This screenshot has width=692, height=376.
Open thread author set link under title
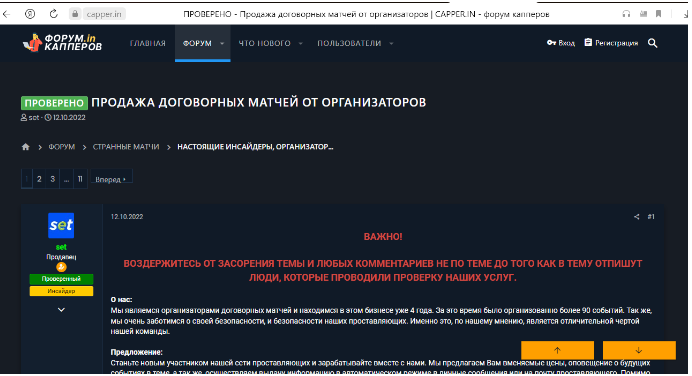[x=34, y=117]
